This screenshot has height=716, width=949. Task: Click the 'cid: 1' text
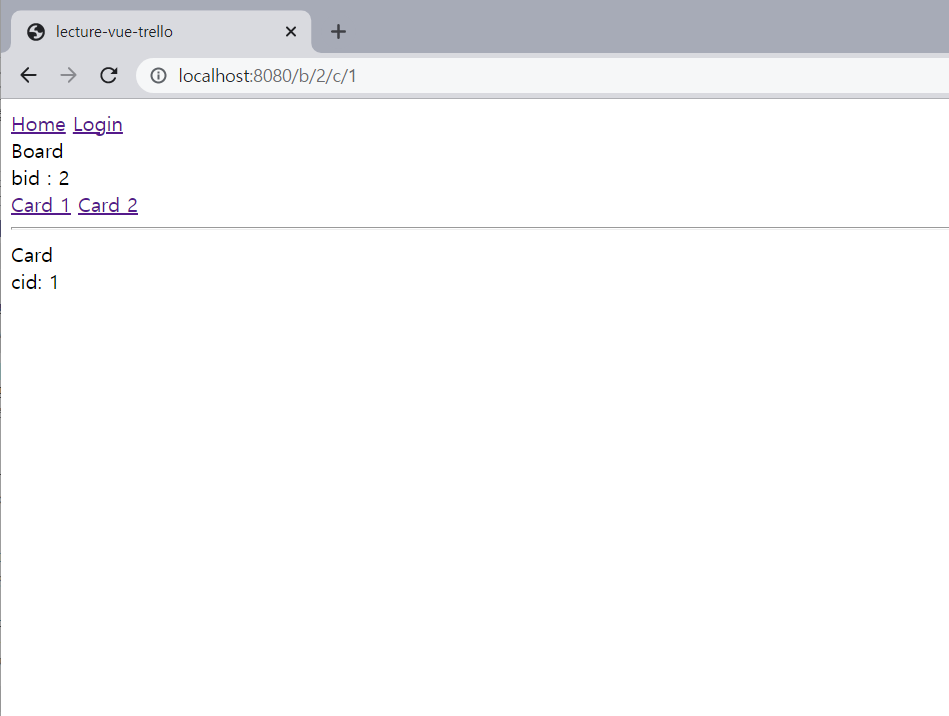point(34,282)
